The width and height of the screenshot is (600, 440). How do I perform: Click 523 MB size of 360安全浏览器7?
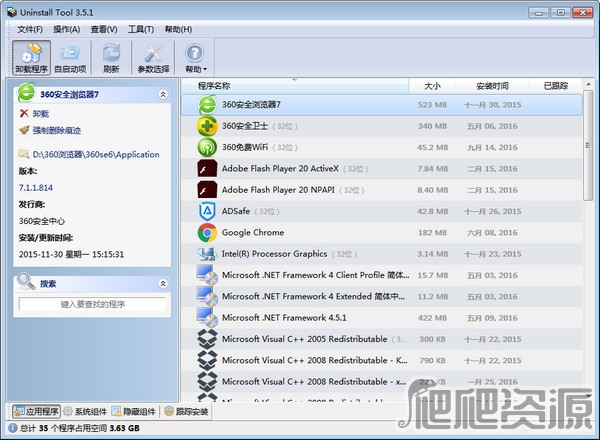pos(432,105)
